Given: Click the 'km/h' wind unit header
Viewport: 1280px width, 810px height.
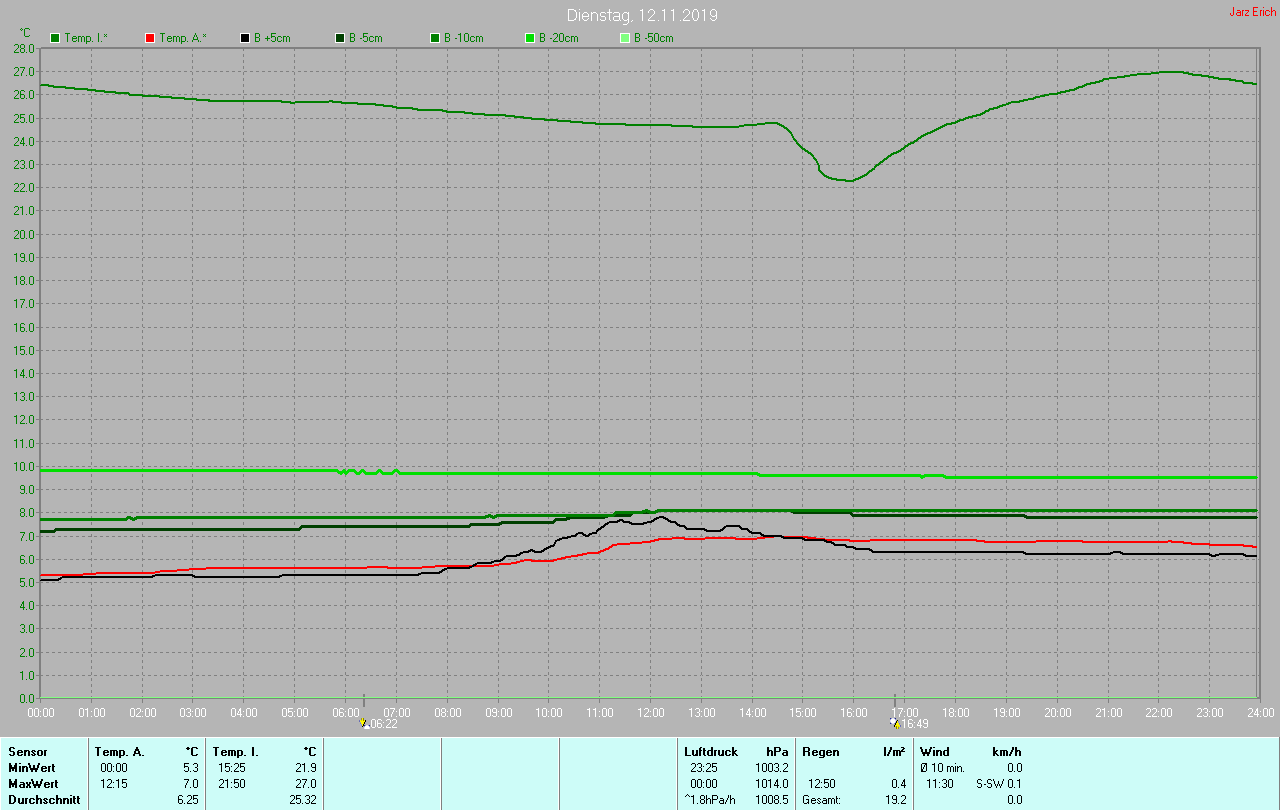Looking at the screenshot, I should coord(1006,751).
